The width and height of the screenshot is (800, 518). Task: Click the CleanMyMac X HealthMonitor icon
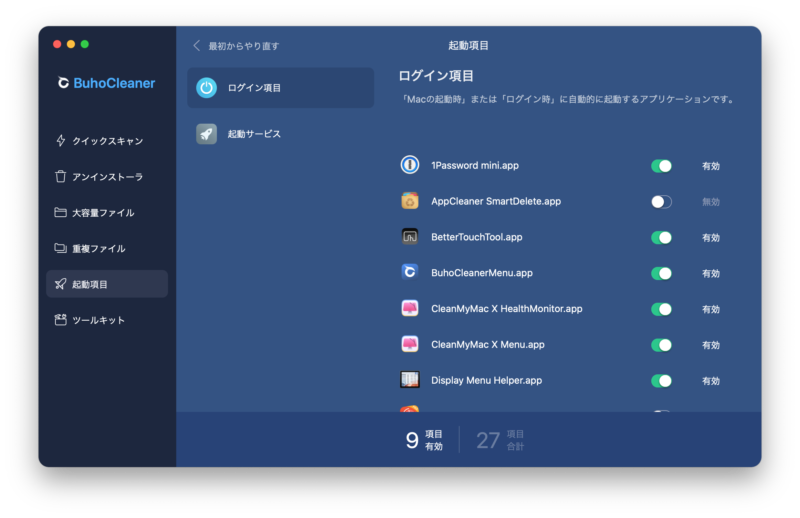[410, 308]
